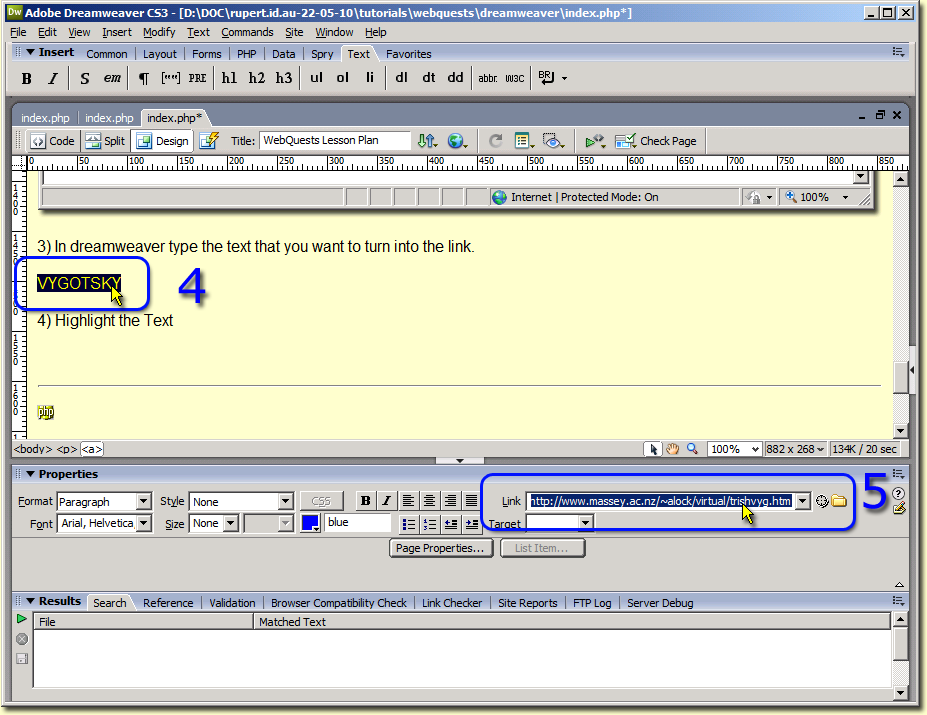The width and height of the screenshot is (927, 715).
Task: Click the Strong (S) icon in Insert bar
Action: click(85, 78)
